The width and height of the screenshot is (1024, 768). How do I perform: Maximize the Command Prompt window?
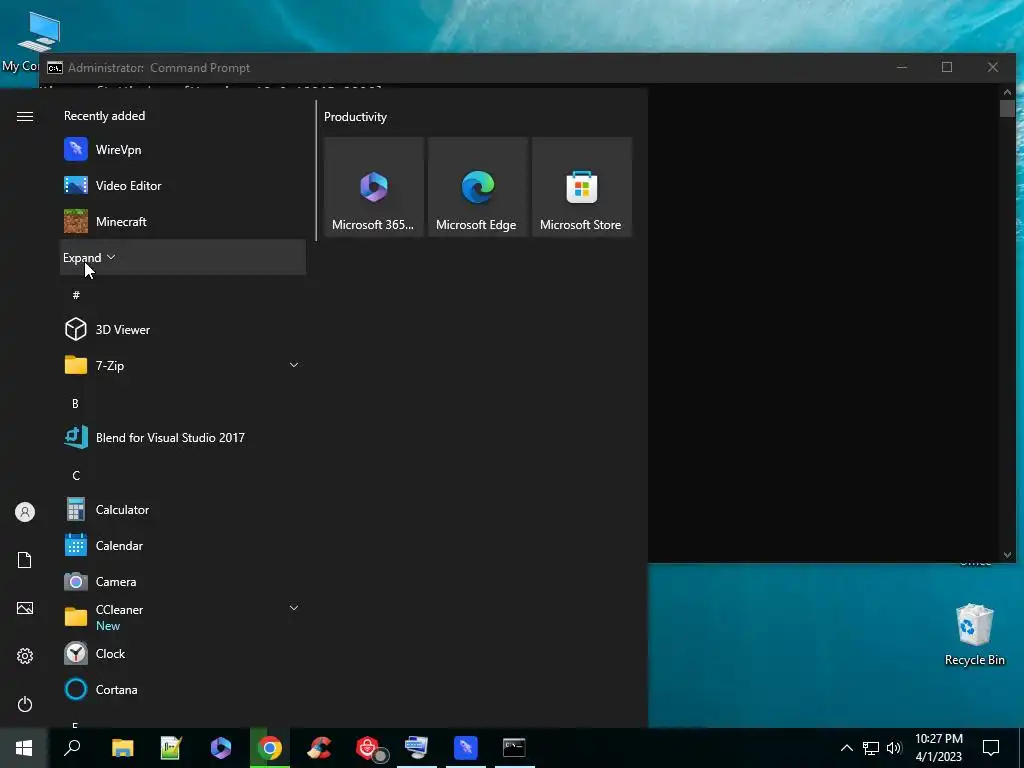pyautogui.click(x=947, y=67)
